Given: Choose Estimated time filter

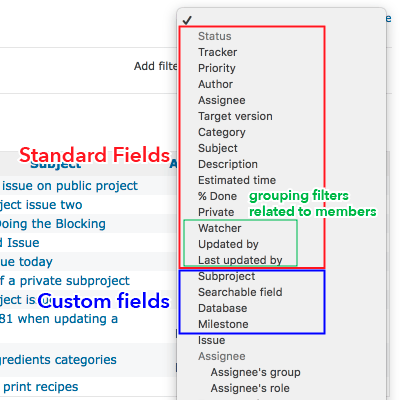Looking at the screenshot, I should point(237,180).
